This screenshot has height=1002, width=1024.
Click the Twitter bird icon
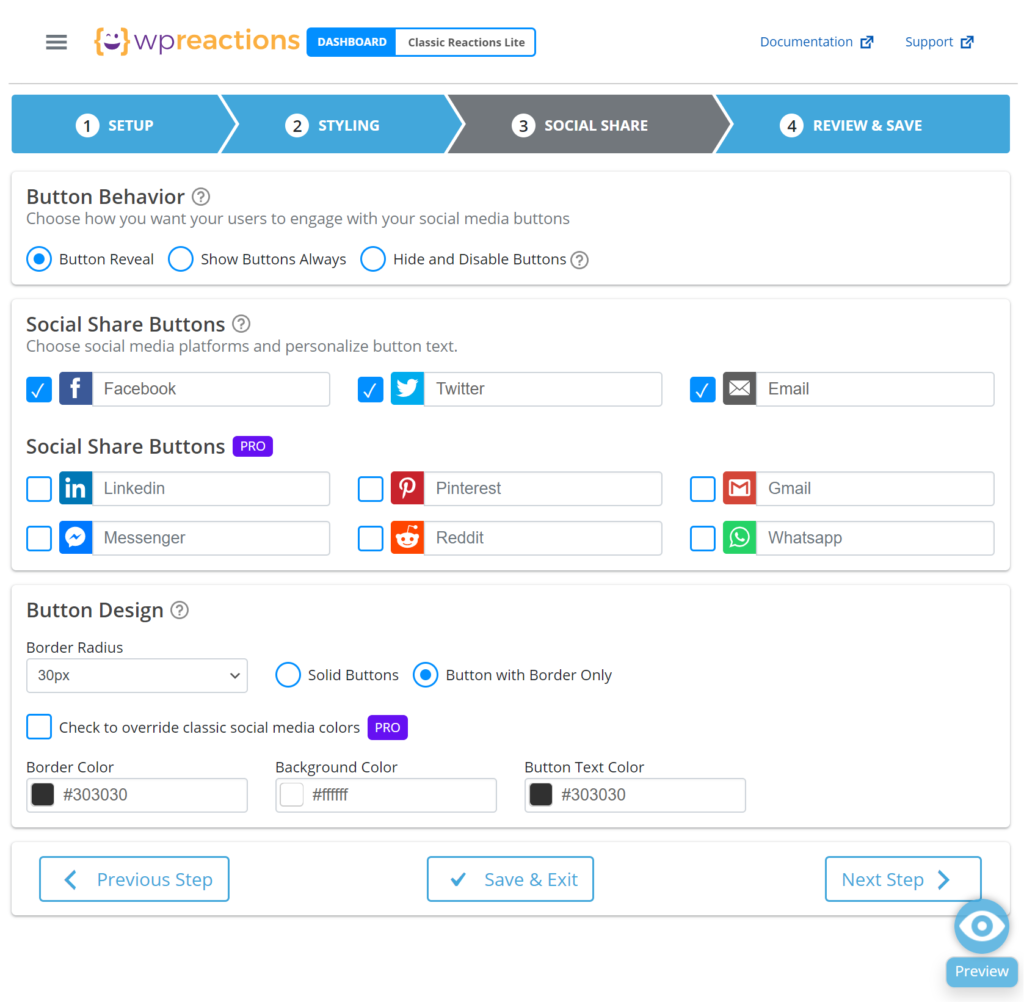pos(408,389)
